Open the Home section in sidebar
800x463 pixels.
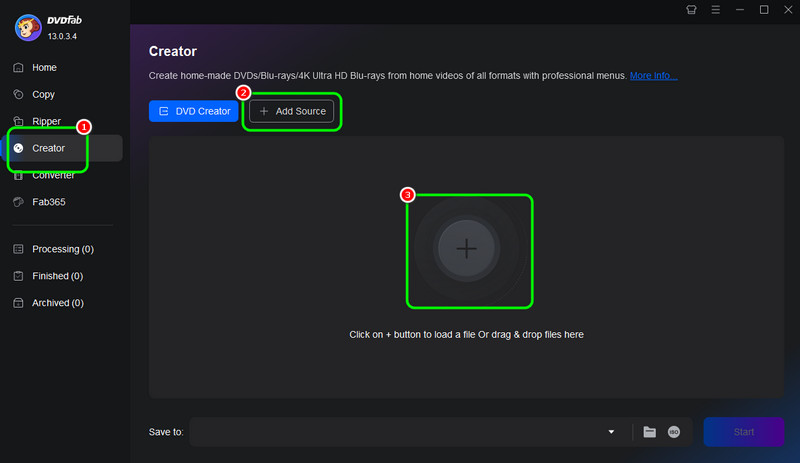pos(44,67)
